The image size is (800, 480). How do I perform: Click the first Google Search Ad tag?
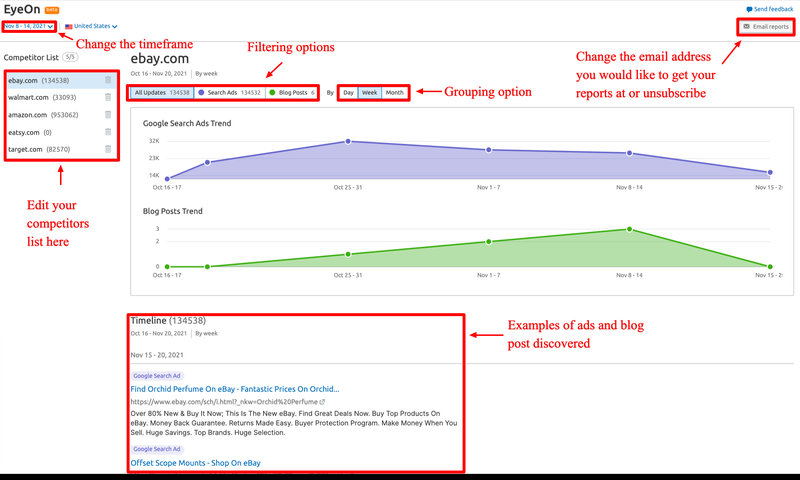point(157,375)
